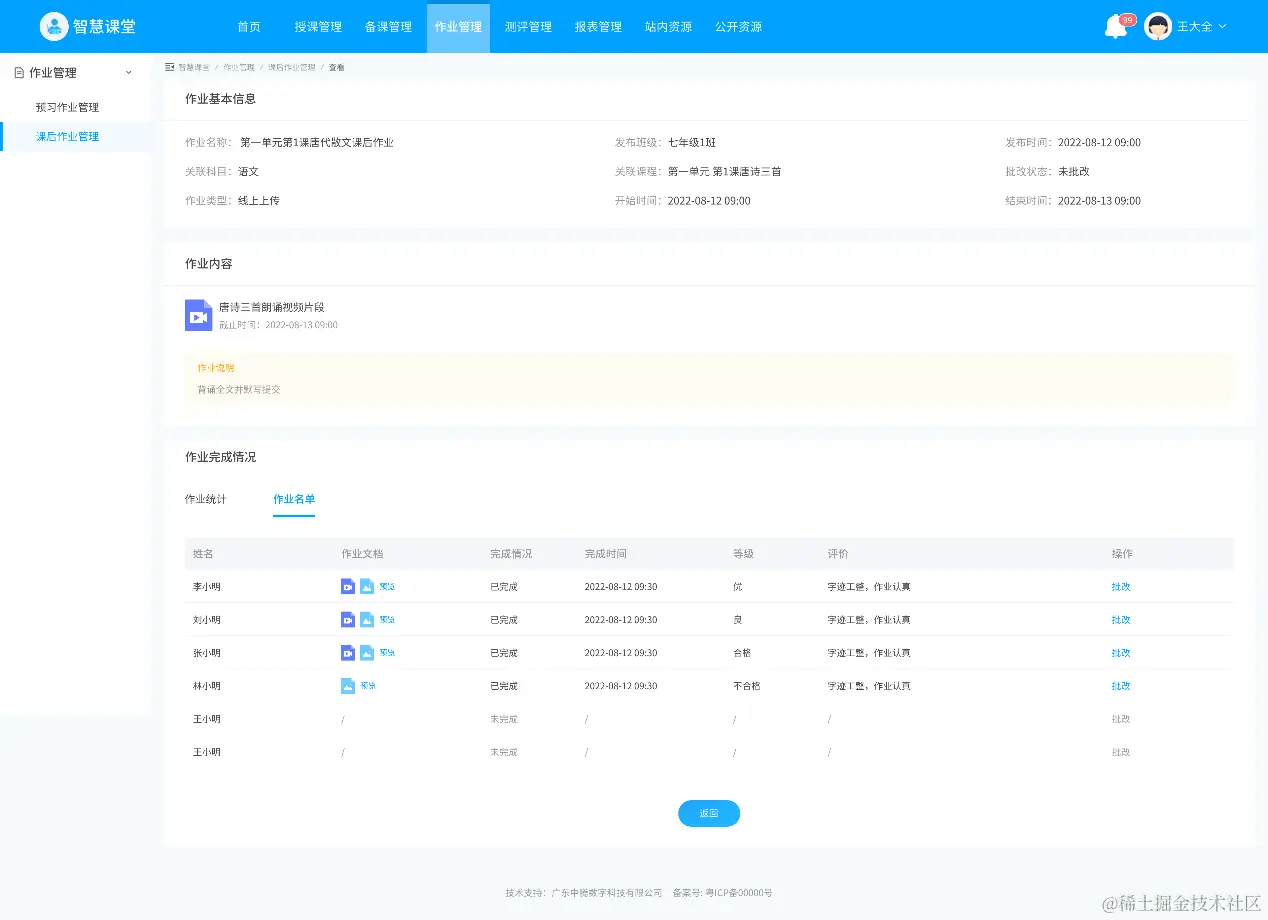Click the class value 七年级1班
1268x920 pixels.
(x=692, y=143)
